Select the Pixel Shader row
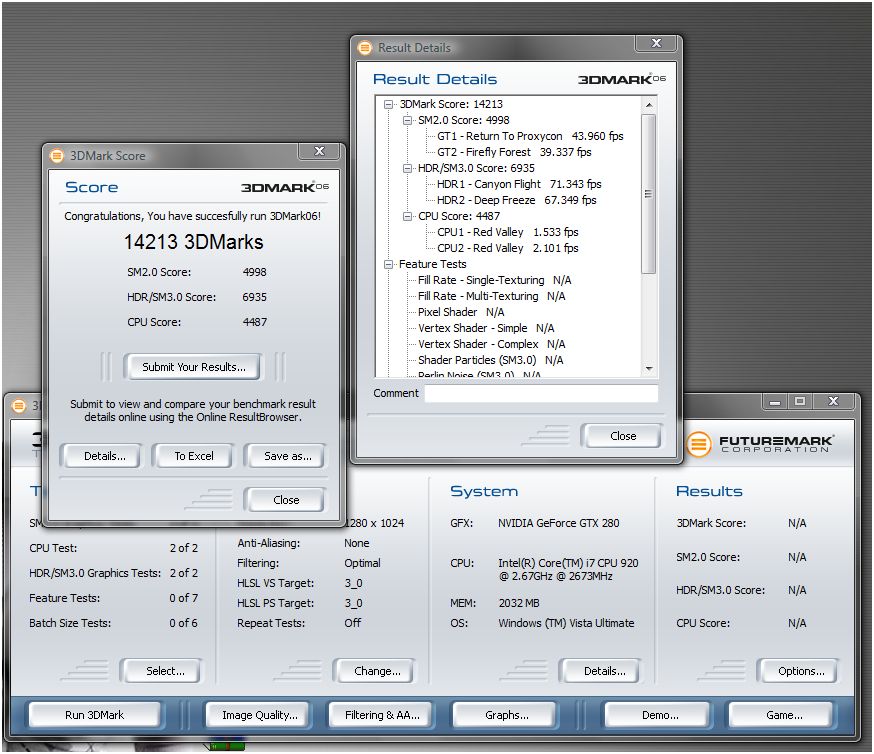Image resolution: width=874 pixels, height=754 pixels. coord(461,313)
